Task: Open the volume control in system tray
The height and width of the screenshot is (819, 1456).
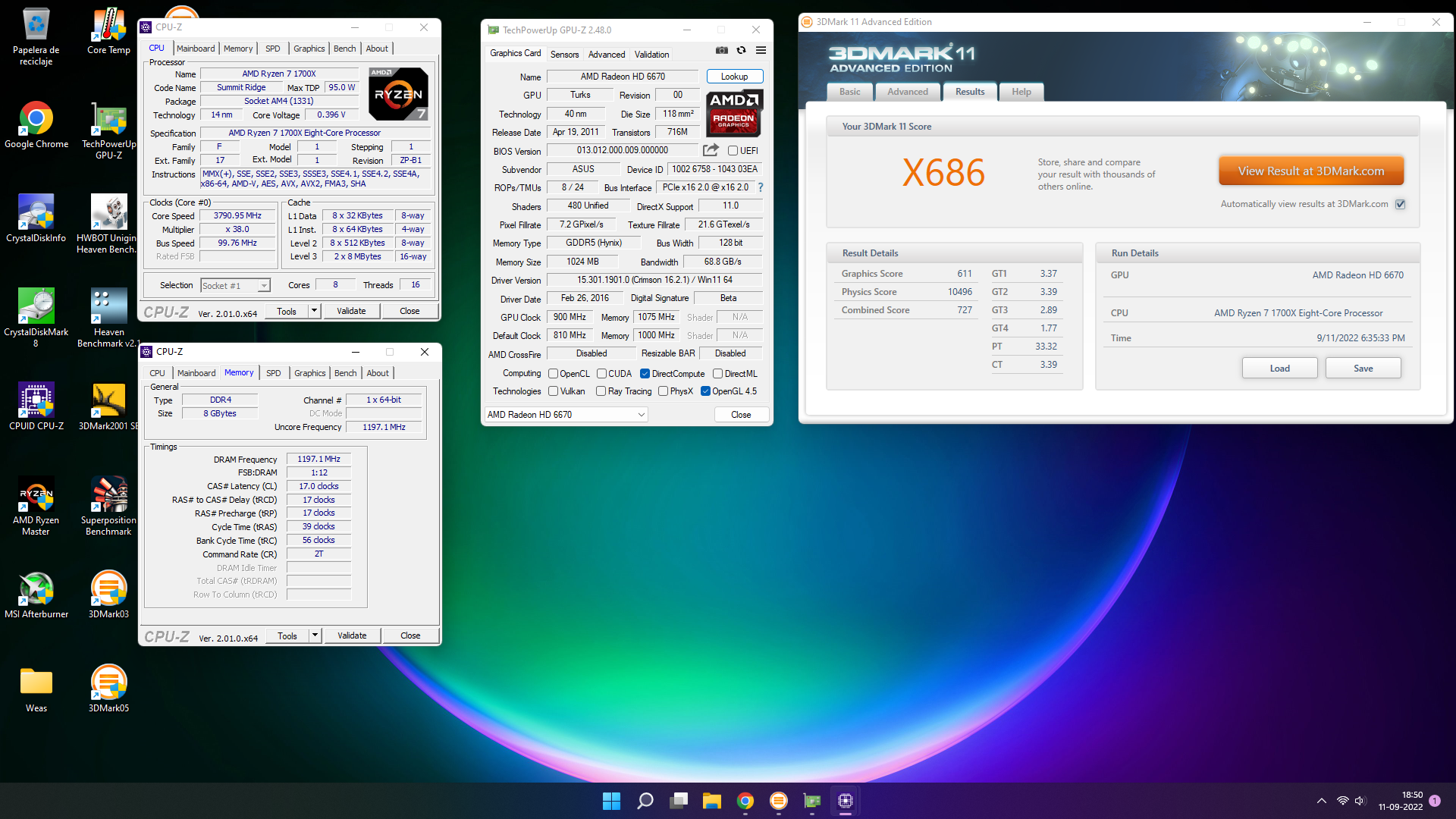Action: click(x=1360, y=801)
